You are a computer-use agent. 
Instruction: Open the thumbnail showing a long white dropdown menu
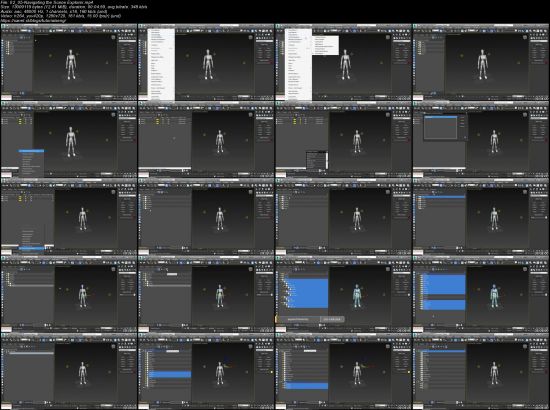point(206,62)
